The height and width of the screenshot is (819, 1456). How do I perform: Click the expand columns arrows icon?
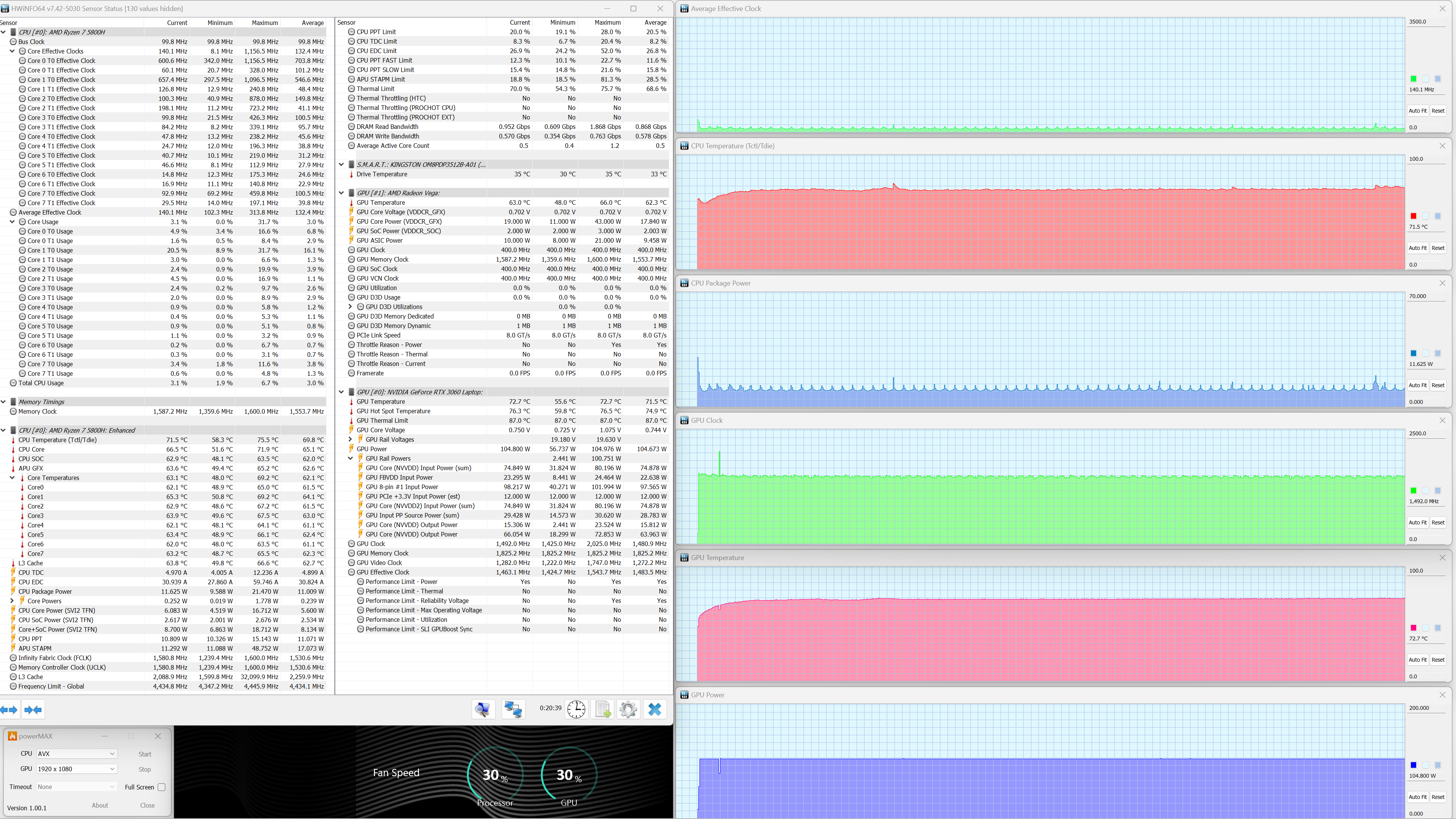click(x=9, y=709)
